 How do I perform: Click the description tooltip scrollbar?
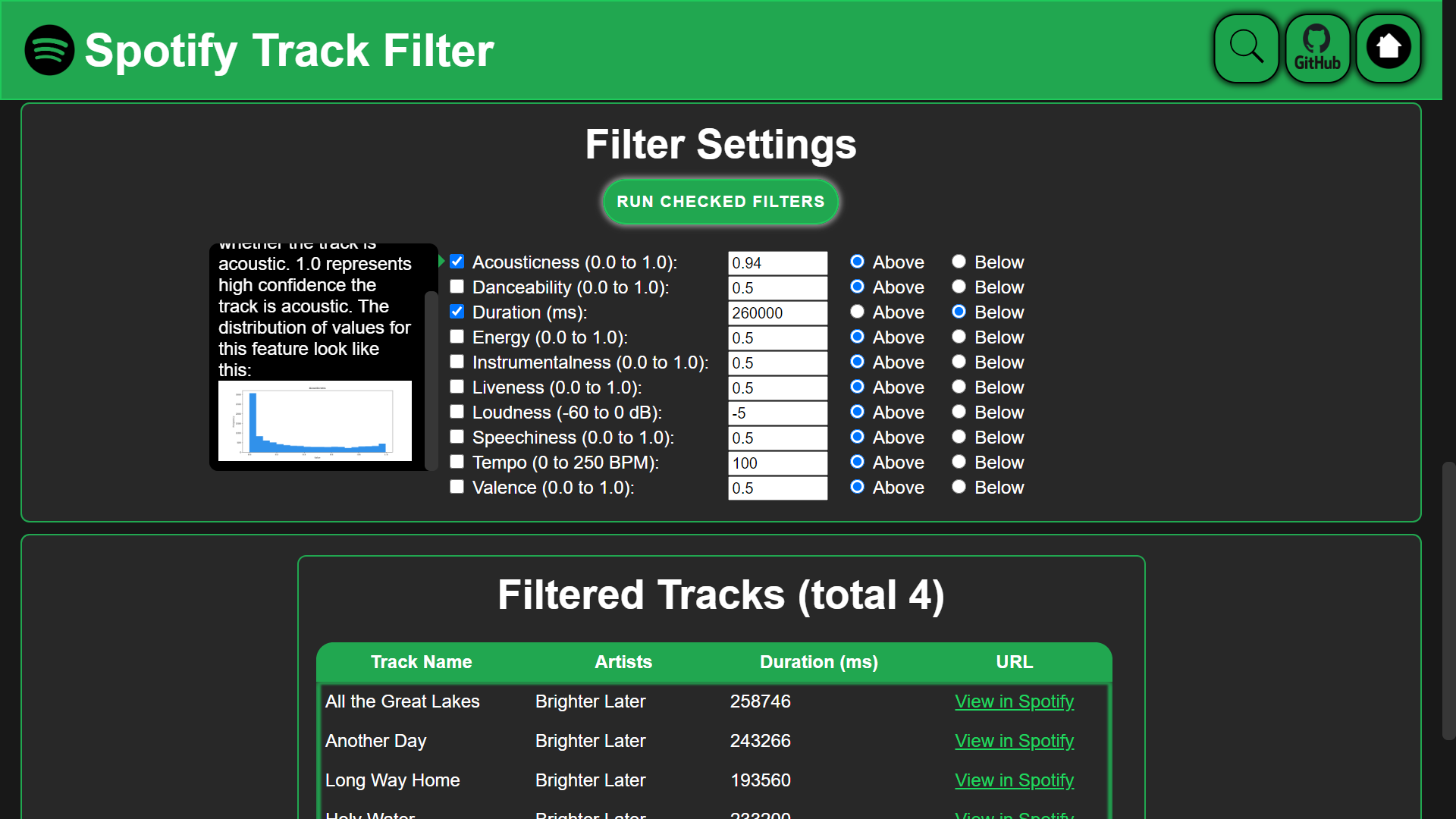click(431, 379)
